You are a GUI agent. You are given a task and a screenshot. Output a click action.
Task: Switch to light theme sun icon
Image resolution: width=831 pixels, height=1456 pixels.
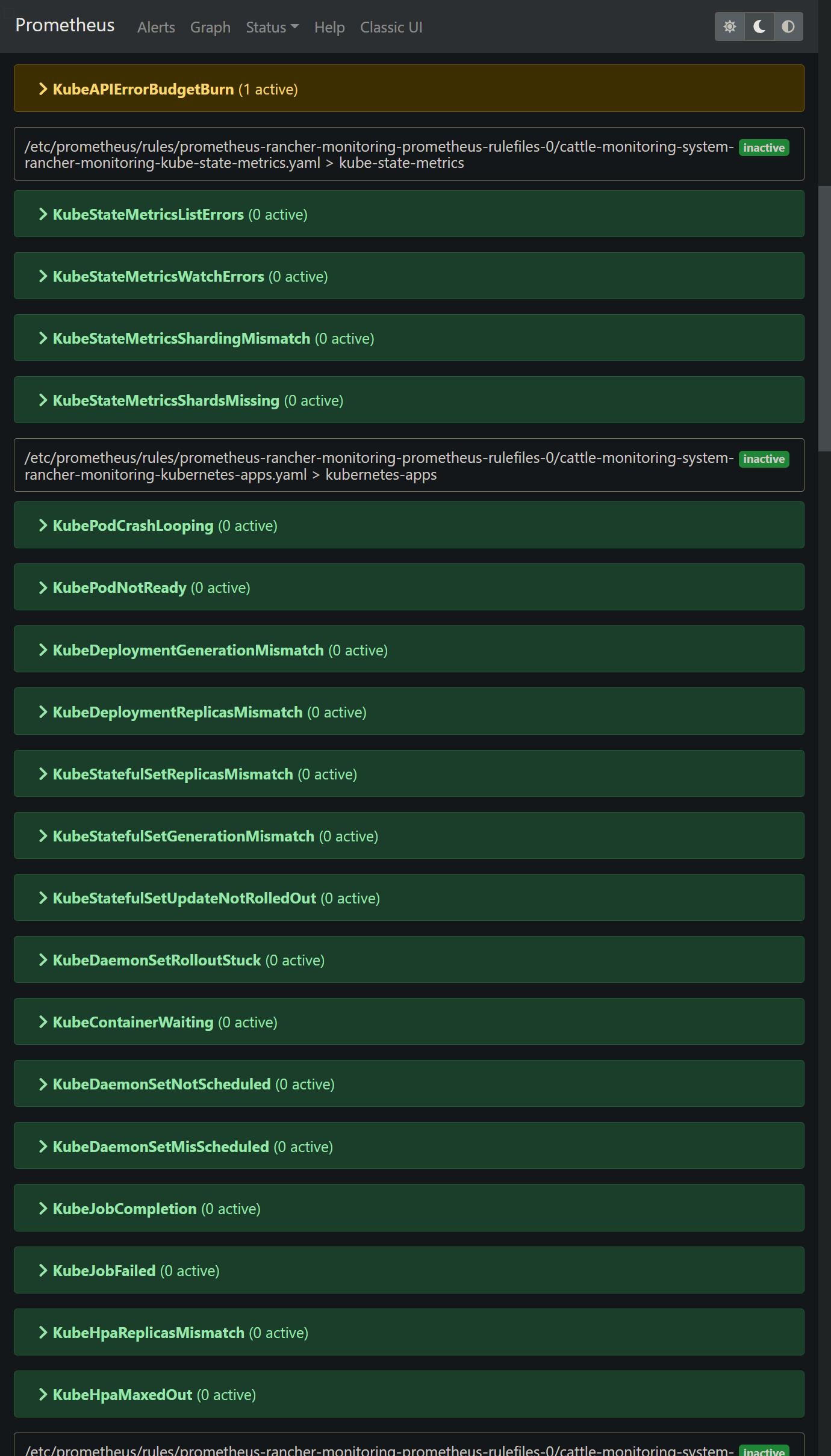pyautogui.click(x=729, y=26)
